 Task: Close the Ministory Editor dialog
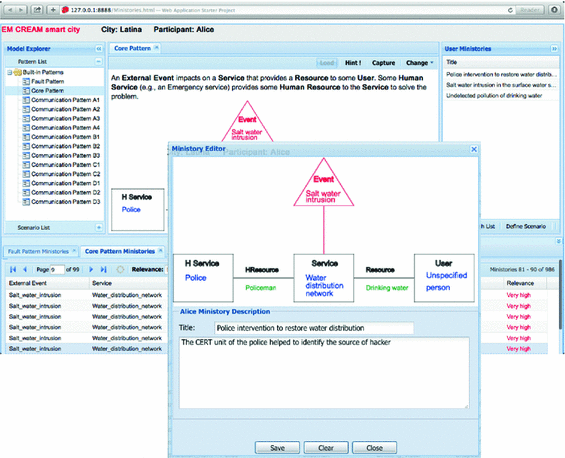coord(474,149)
